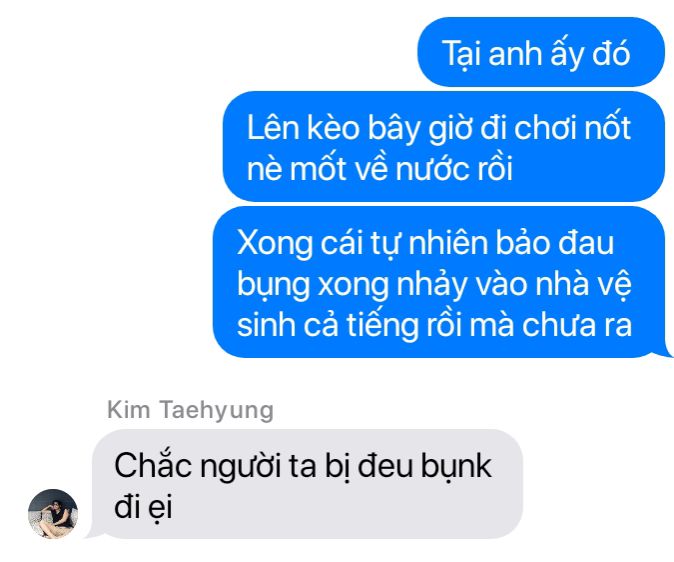The image size is (674, 562).
Task: Open Kim Taehyung's round profile avatar
Action: click(x=53, y=513)
